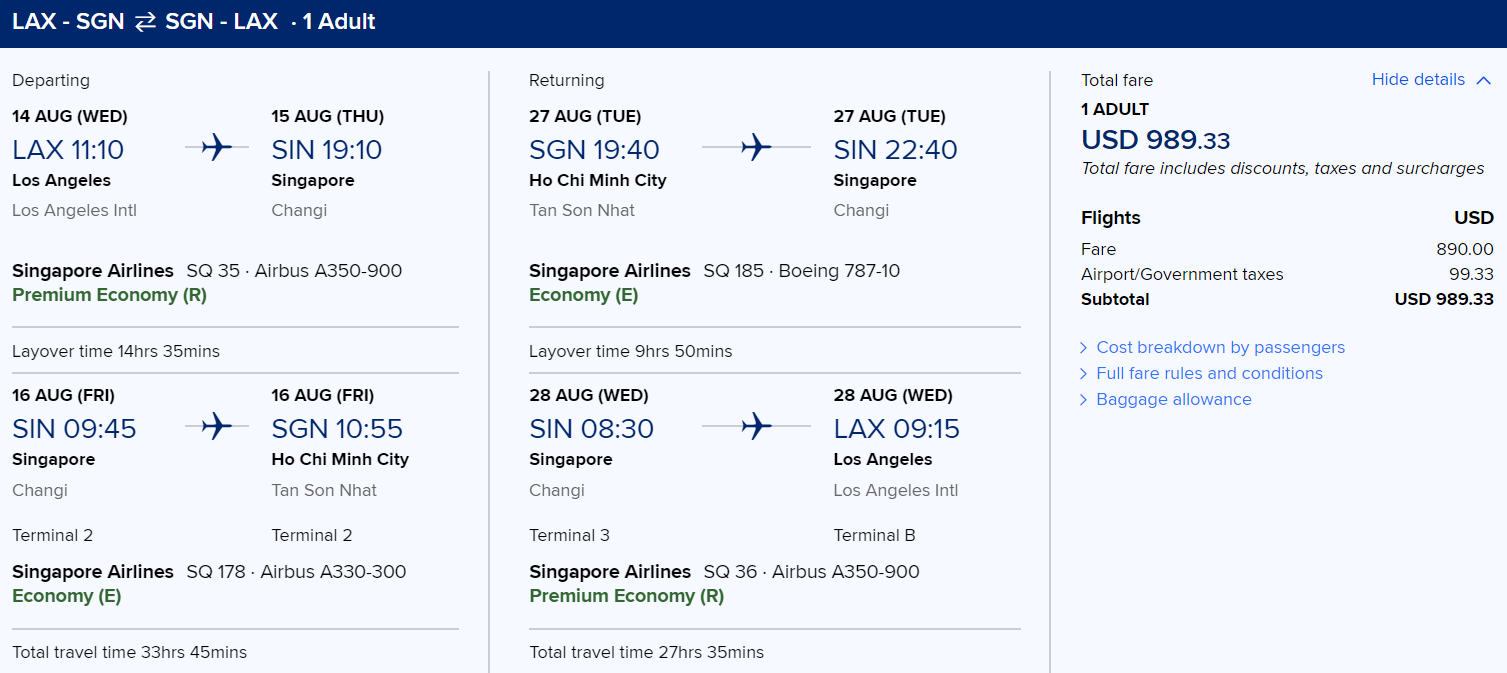Click the Hide details link
Screen dimensions: 1507x673
pos(1418,80)
